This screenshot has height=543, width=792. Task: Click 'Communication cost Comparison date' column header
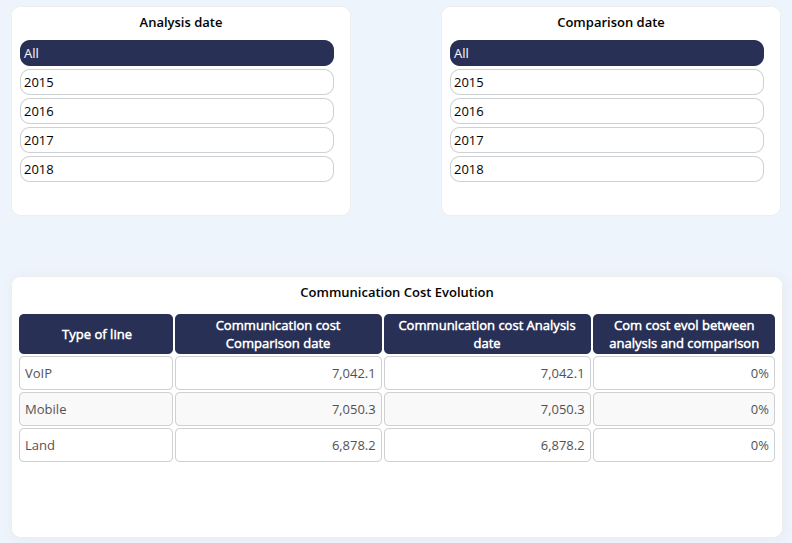click(x=278, y=334)
